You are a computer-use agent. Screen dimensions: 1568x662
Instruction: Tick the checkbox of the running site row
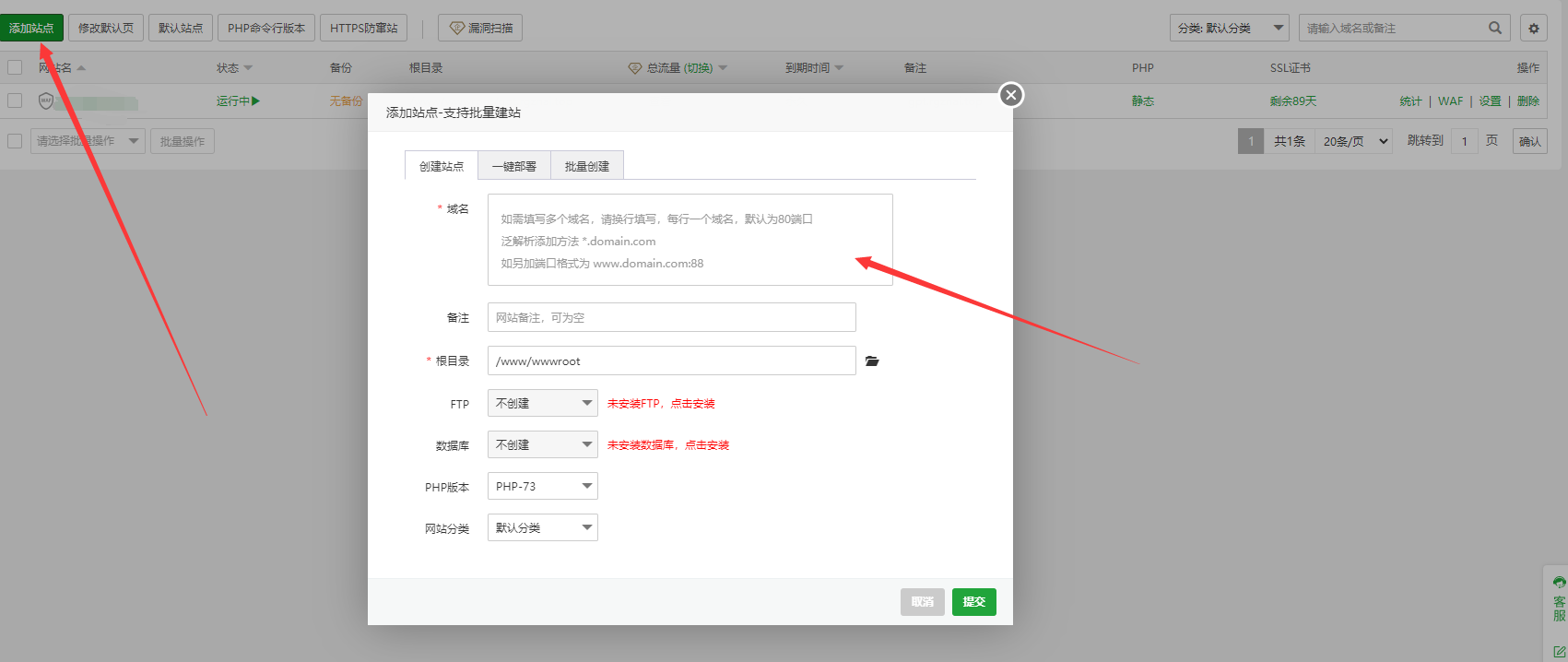[x=15, y=100]
